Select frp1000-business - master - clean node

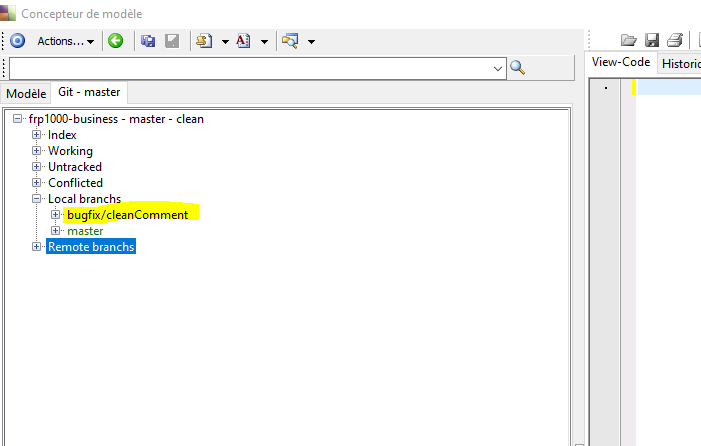tap(116, 119)
